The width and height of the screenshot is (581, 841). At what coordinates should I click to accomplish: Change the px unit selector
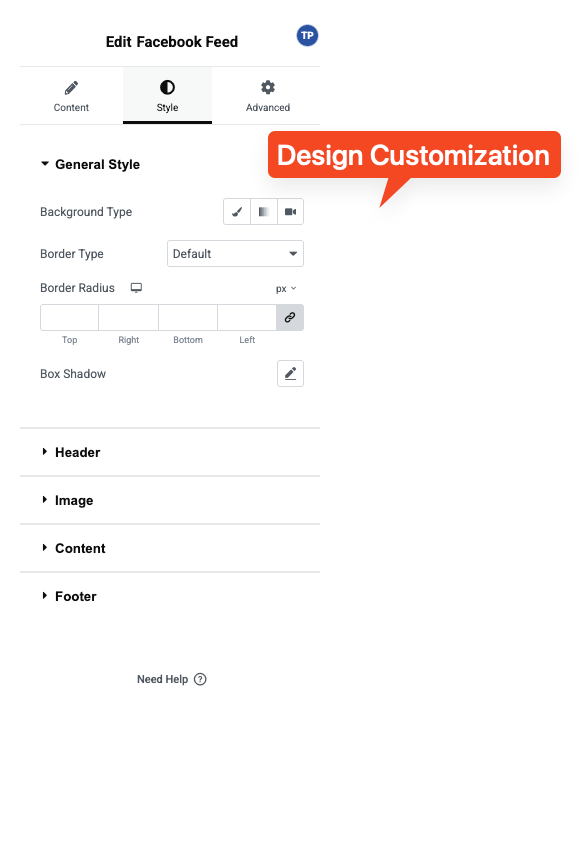point(286,289)
